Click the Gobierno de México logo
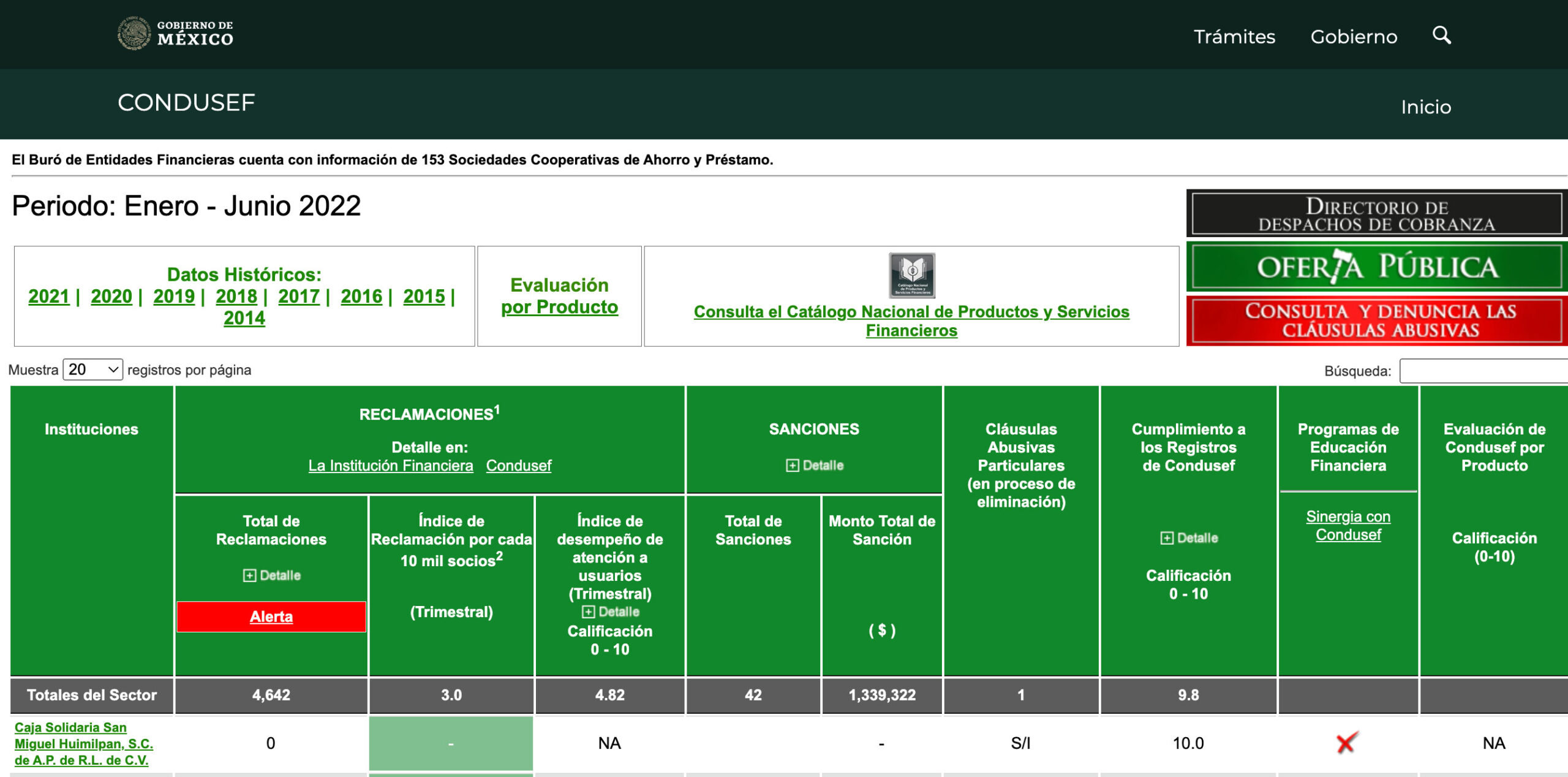The height and width of the screenshot is (777, 1568). pos(176,34)
